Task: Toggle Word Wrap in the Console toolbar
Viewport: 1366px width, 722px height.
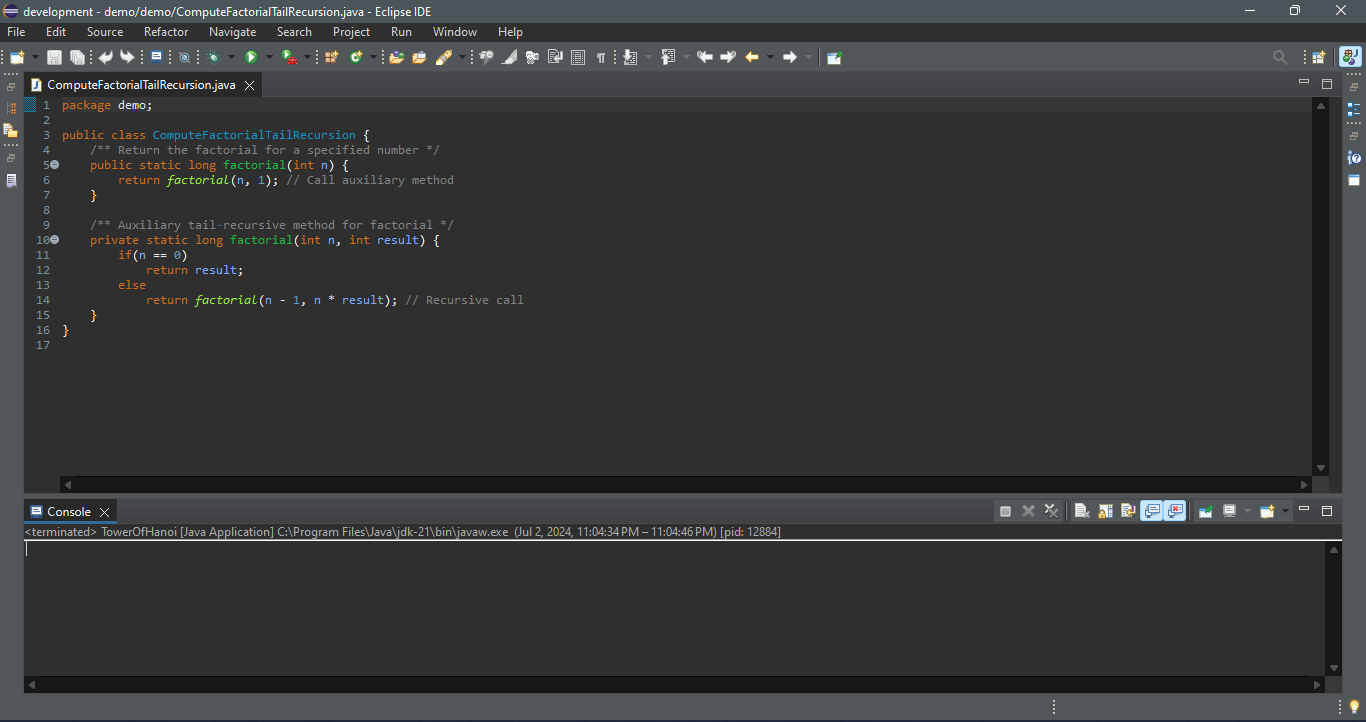Action: coord(1128,511)
